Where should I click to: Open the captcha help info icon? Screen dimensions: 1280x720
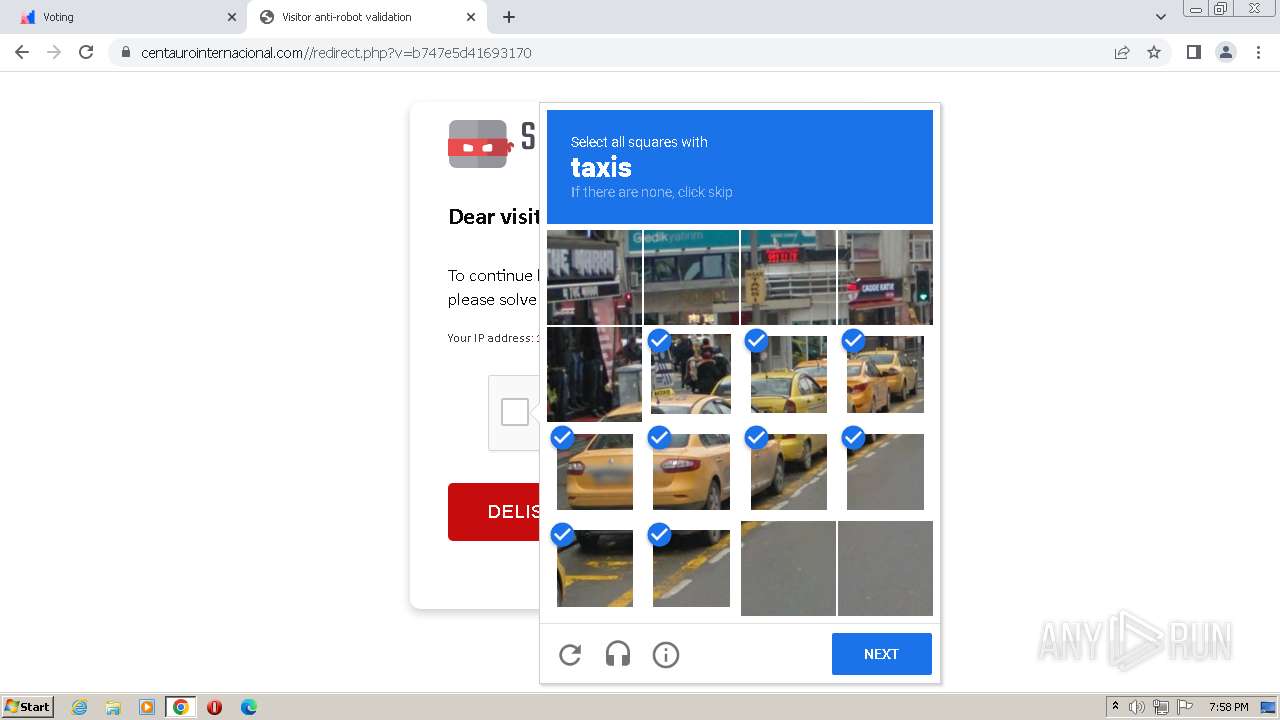[x=666, y=655]
